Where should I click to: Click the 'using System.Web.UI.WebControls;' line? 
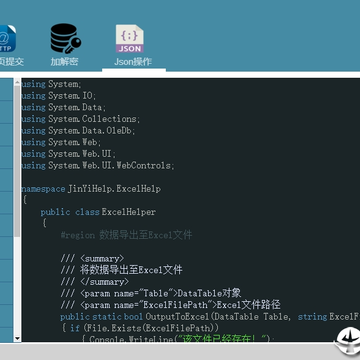click(x=98, y=166)
